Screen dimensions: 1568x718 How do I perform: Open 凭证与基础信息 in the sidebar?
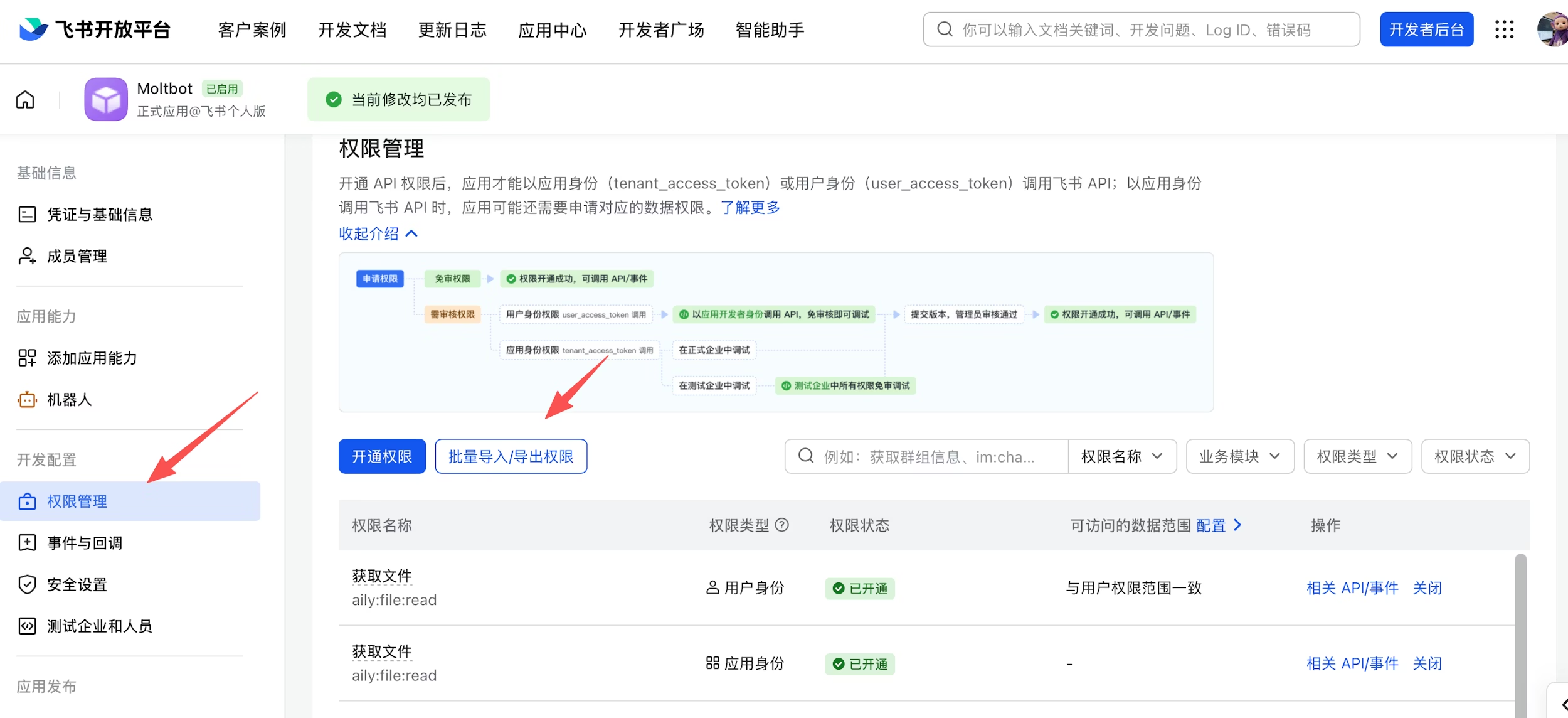[99, 214]
